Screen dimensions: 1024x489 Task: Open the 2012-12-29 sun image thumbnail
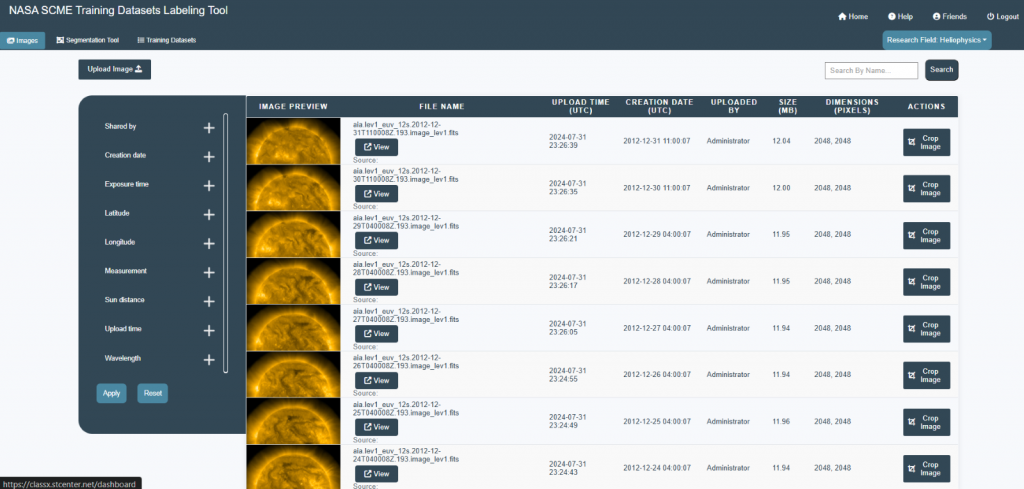pos(293,235)
